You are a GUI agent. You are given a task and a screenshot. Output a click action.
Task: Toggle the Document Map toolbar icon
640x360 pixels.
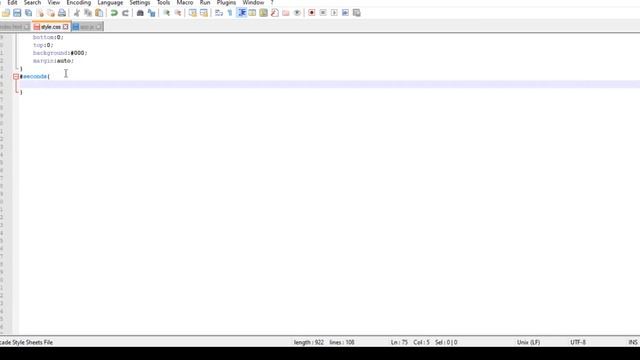coord(264,13)
